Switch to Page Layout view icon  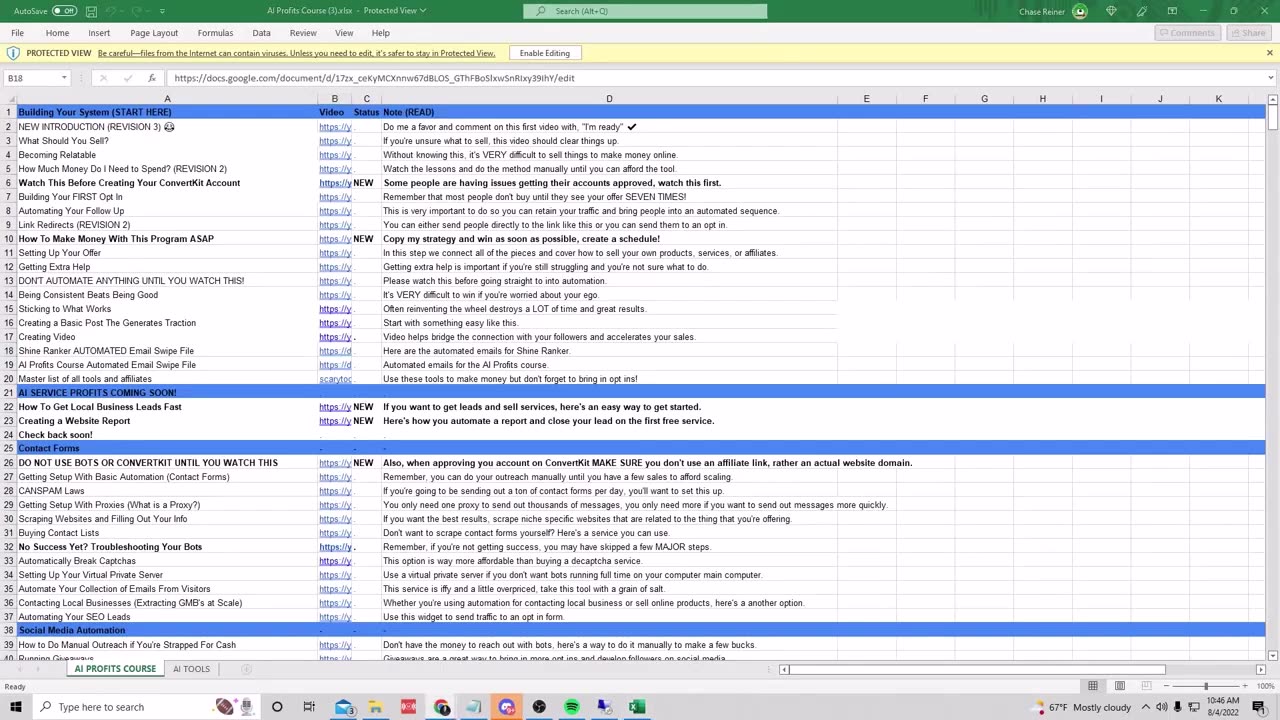pos(1120,686)
